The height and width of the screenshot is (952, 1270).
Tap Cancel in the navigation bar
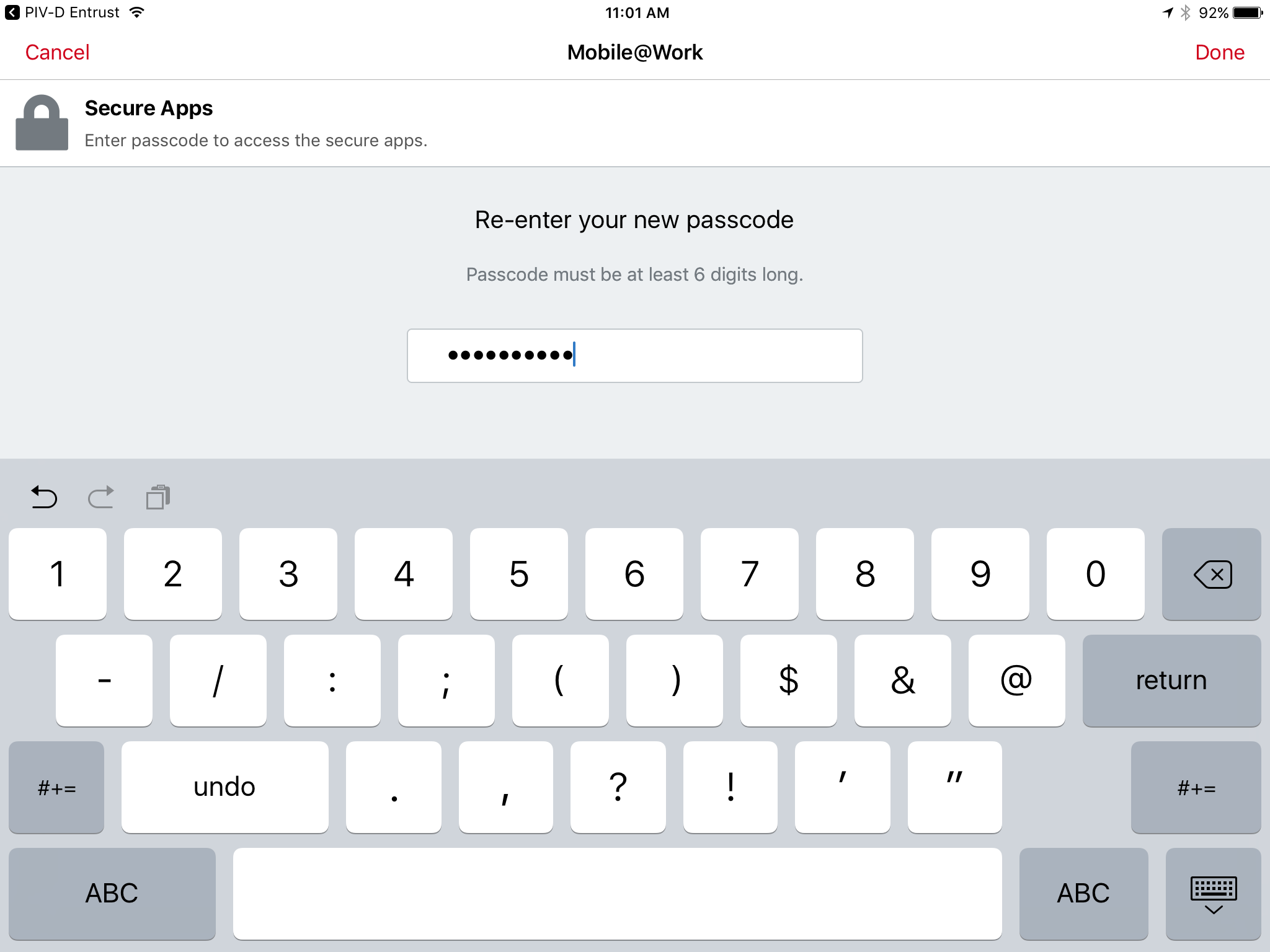coord(57,53)
